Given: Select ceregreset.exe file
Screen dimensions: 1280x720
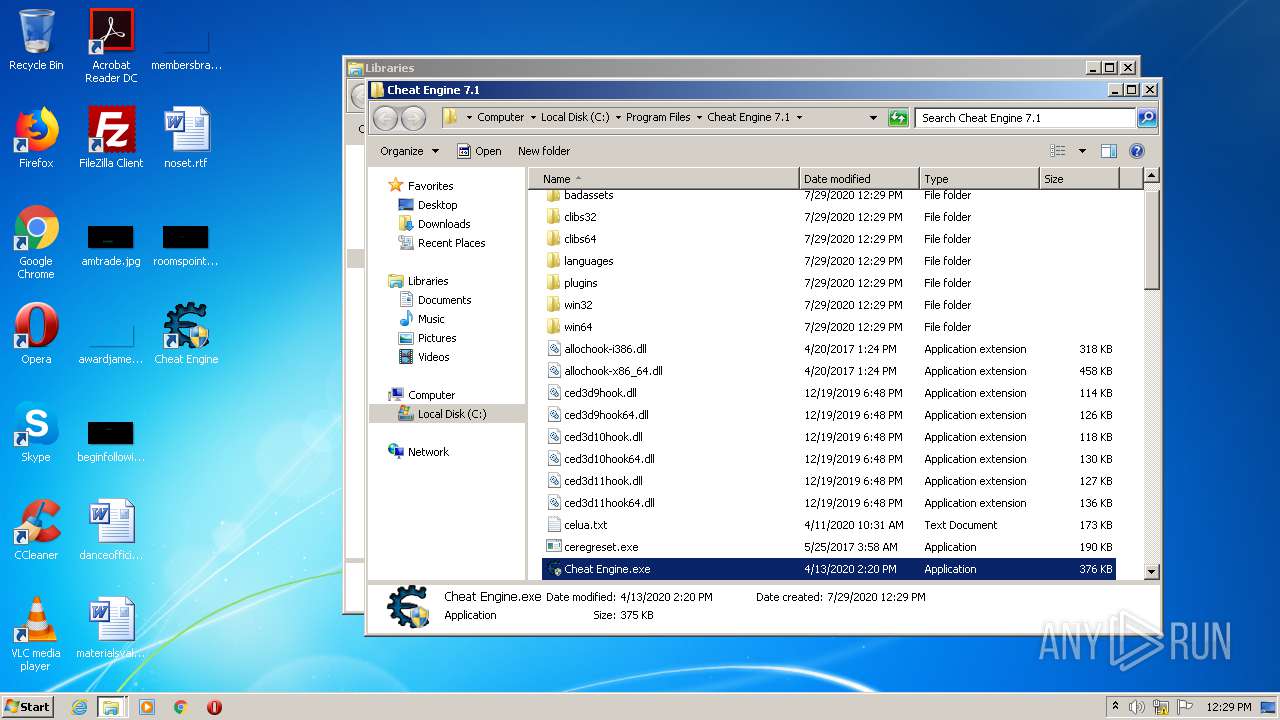Looking at the screenshot, I should [600, 547].
